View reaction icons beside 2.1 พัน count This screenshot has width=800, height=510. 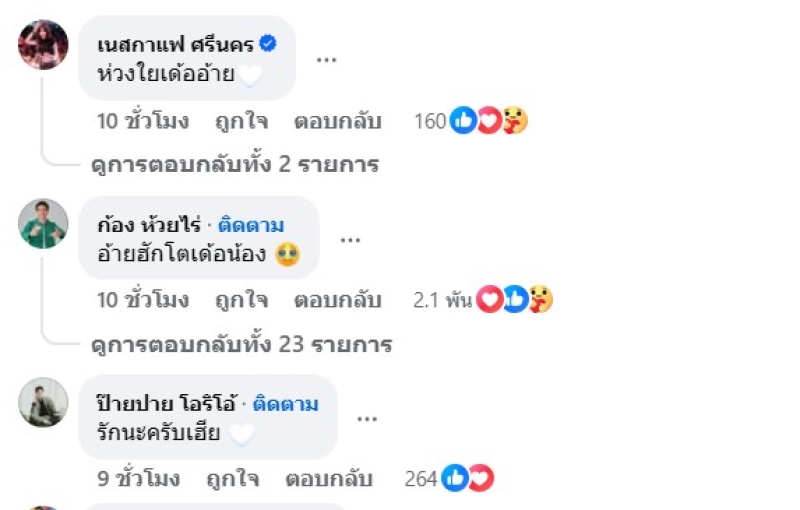(514, 299)
